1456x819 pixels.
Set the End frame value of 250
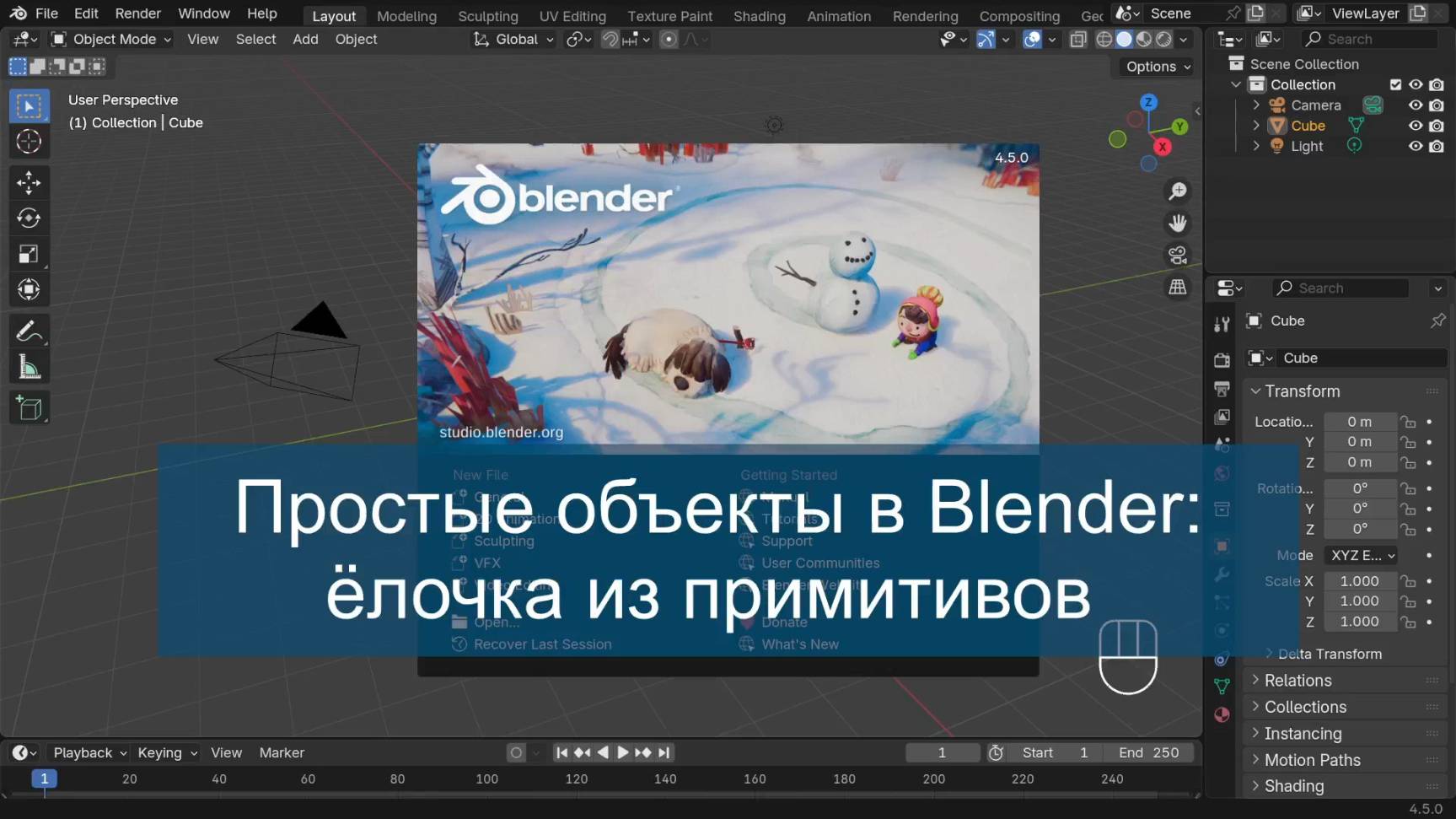pyautogui.click(x=1148, y=752)
